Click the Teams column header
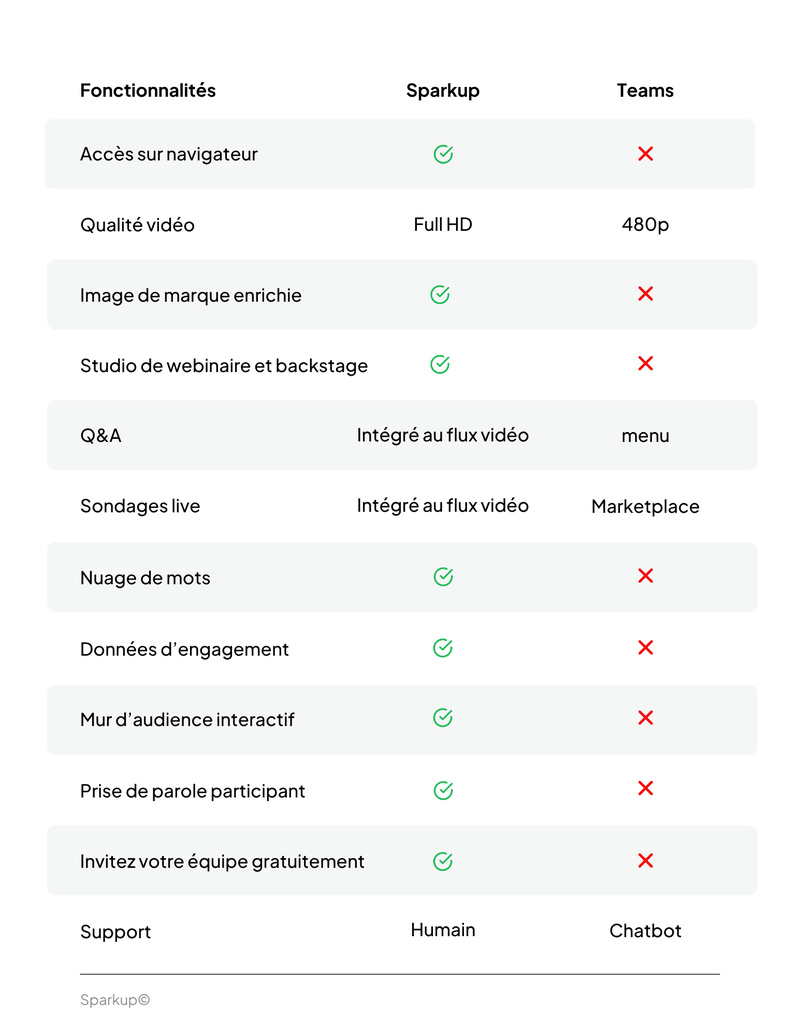 coord(645,90)
